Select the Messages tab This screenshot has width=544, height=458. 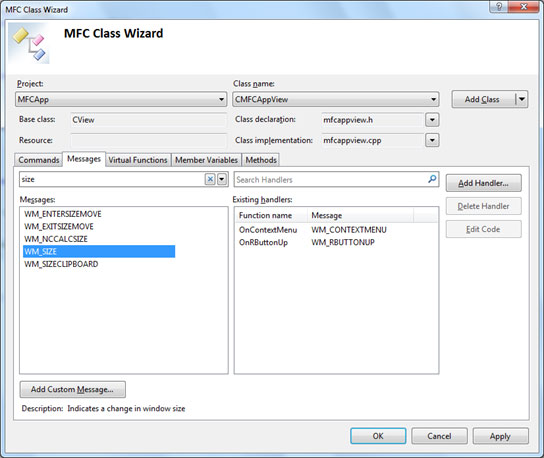[84, 159]
